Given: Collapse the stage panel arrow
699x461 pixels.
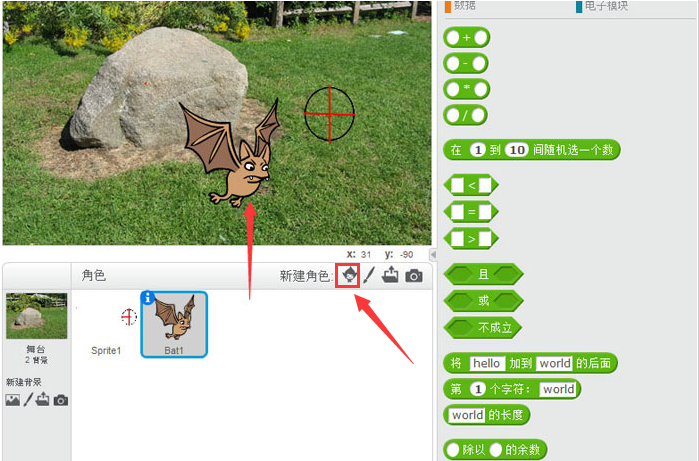Looking at the screenshot, I should click(433, 255).
